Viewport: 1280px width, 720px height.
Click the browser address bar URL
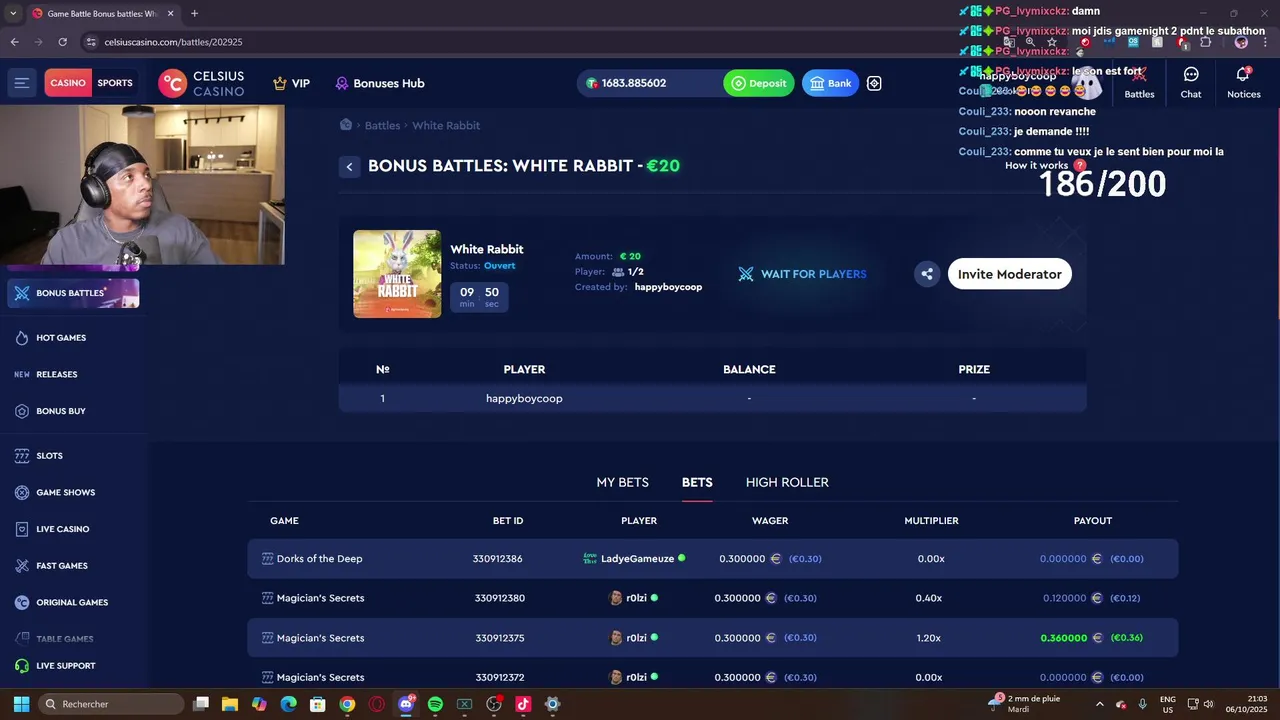(x=173, y=42)
